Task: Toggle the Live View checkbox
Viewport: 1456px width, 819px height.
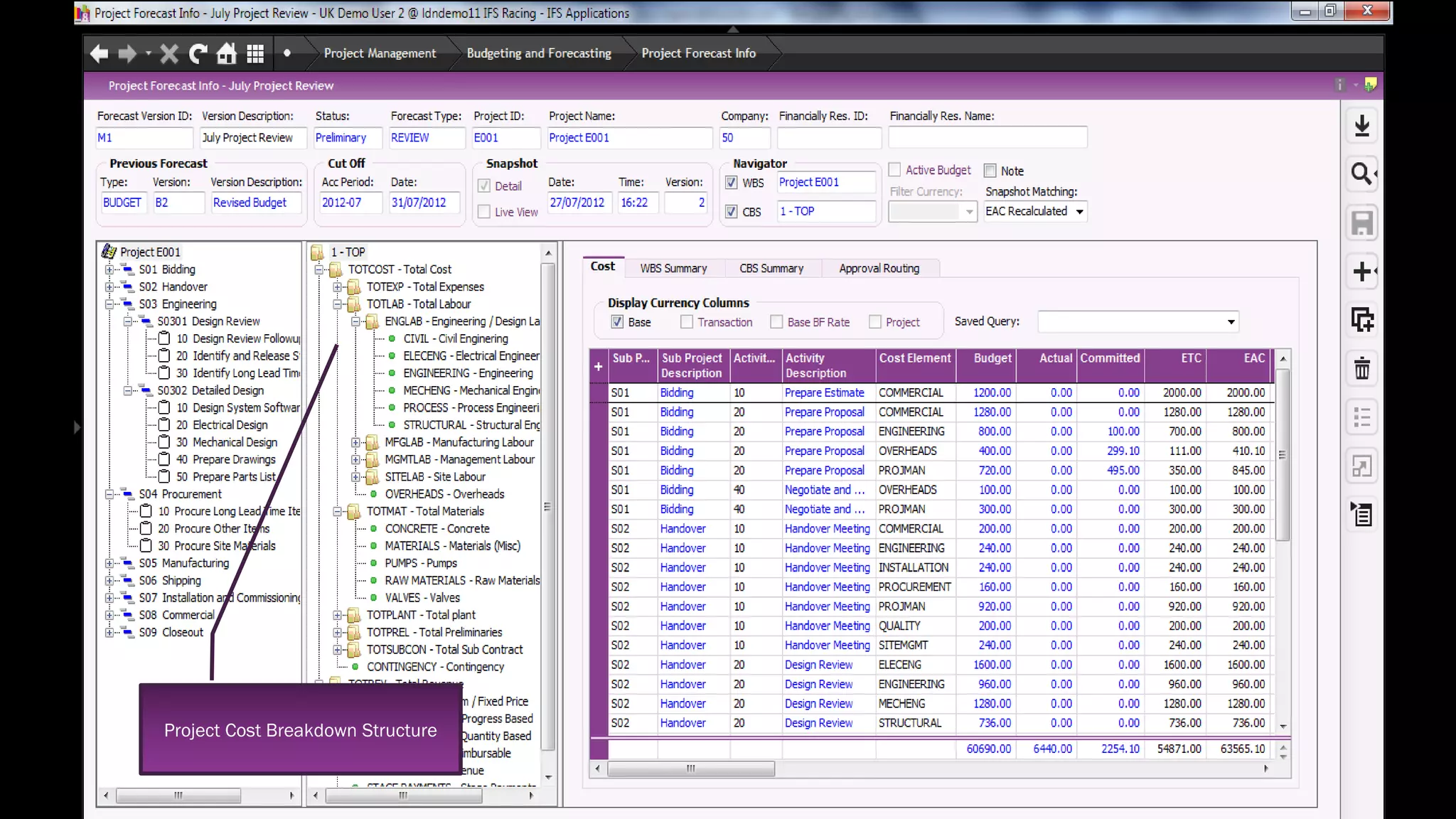Action: [x=484, y=212]
